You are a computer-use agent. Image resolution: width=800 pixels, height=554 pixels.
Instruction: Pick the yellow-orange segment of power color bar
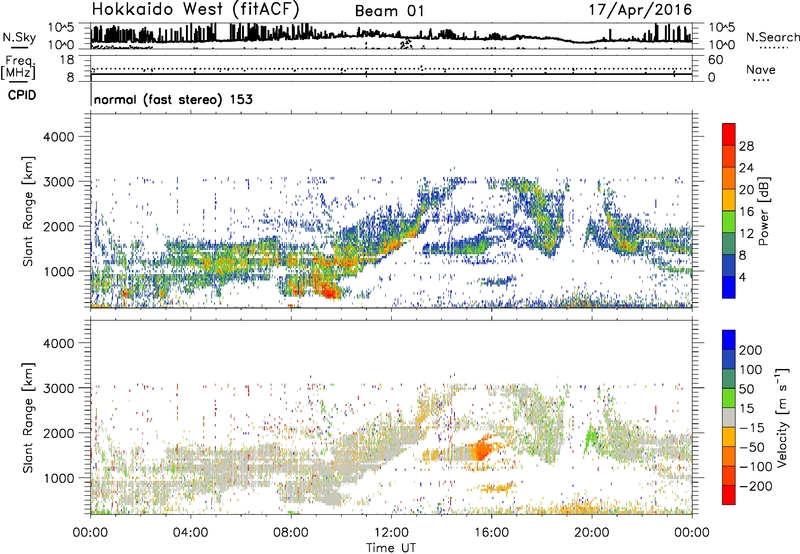coord(729,200)
